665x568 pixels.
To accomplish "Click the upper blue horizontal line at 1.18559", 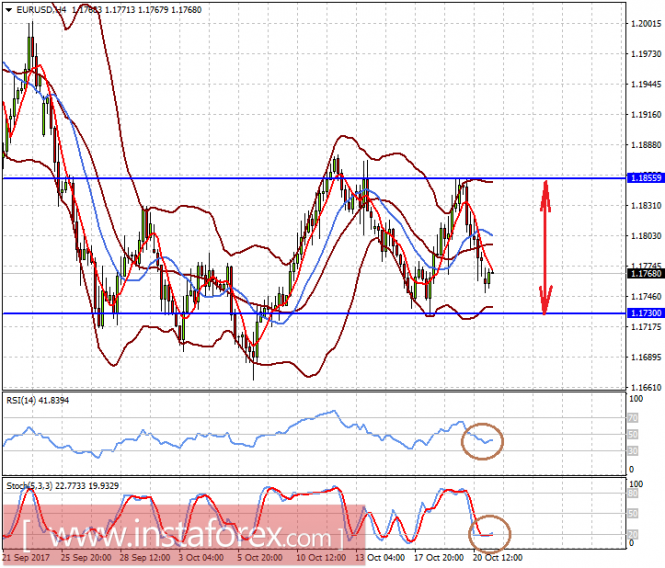I will (x=314, y=178).
